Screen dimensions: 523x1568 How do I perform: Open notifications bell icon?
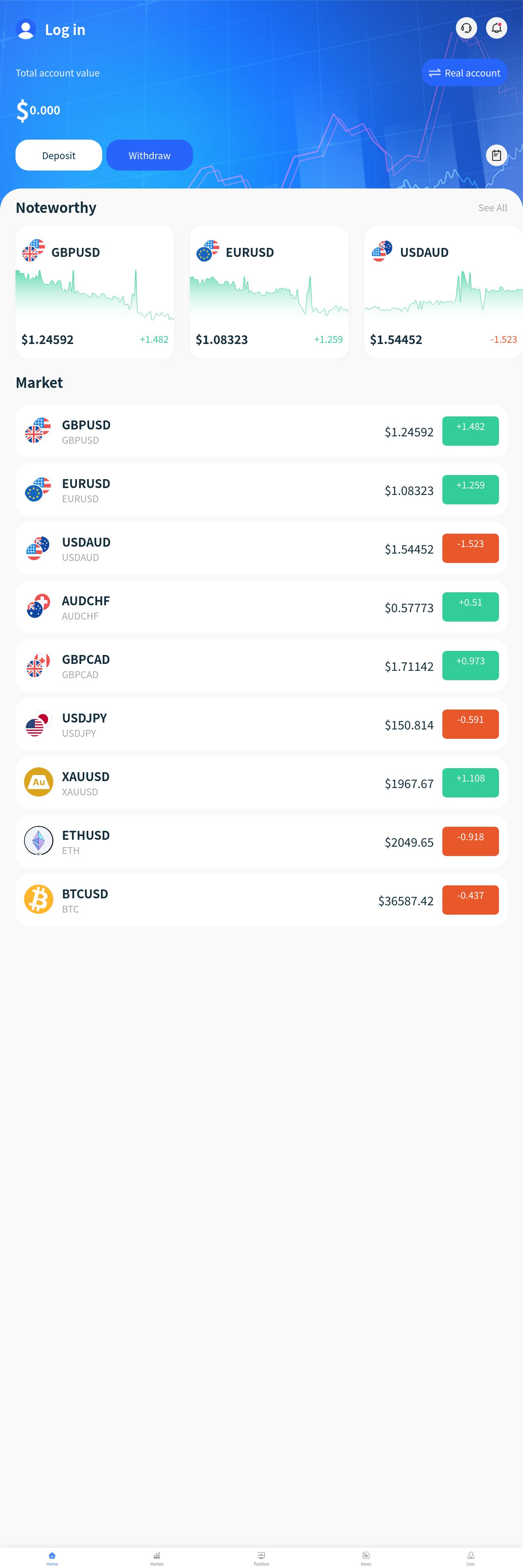pyautogui.click(x=497, y=28)
